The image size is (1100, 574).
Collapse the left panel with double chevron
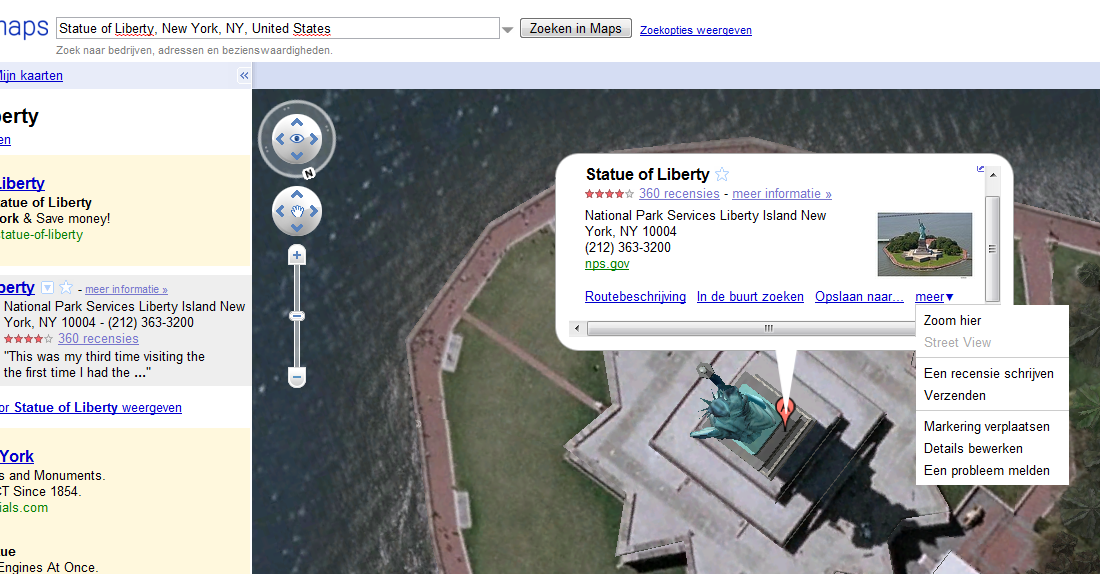click(x=243, y=76)
